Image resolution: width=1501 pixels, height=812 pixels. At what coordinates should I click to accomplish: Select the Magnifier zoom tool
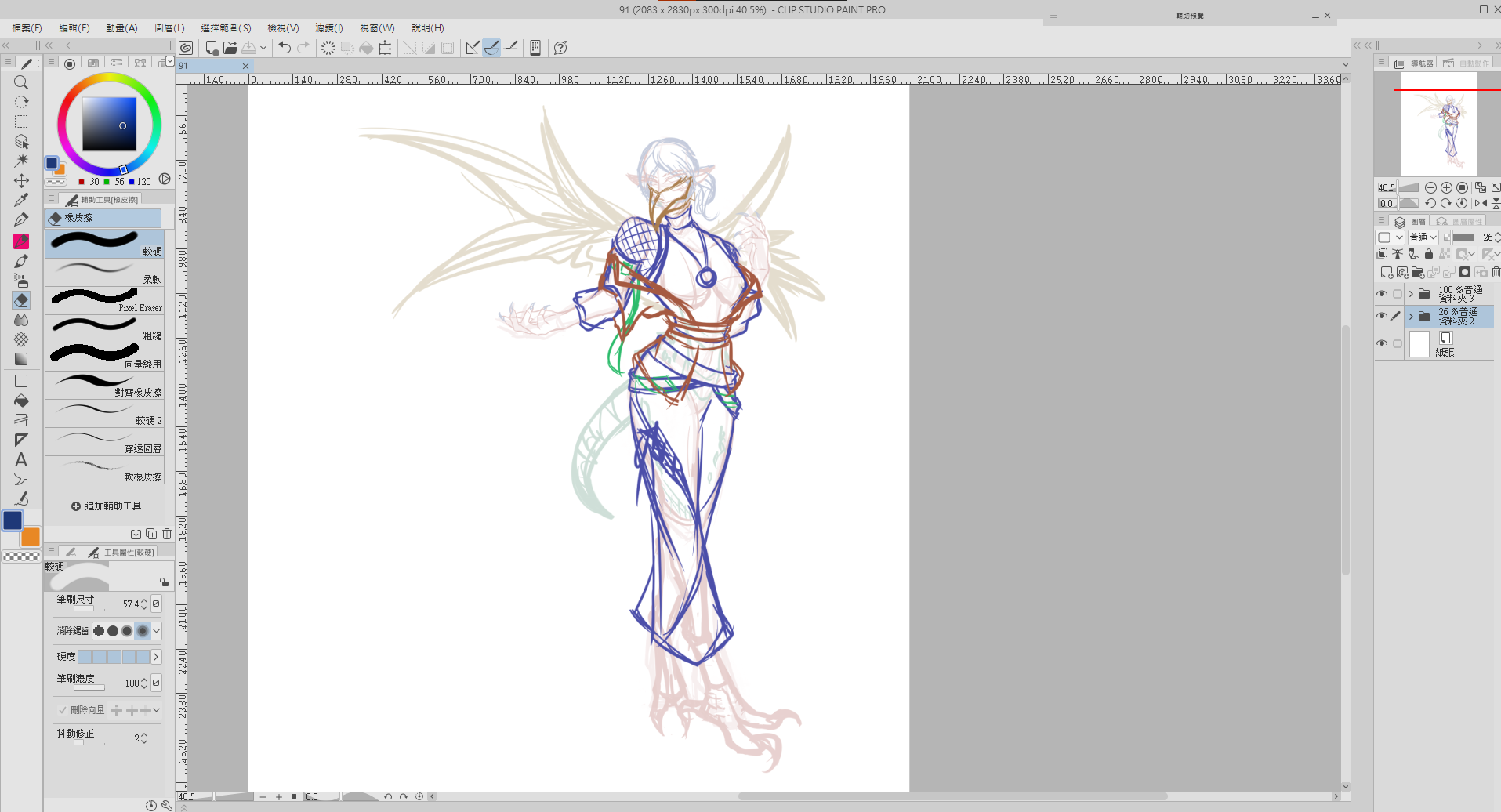(x=21, y=82)
